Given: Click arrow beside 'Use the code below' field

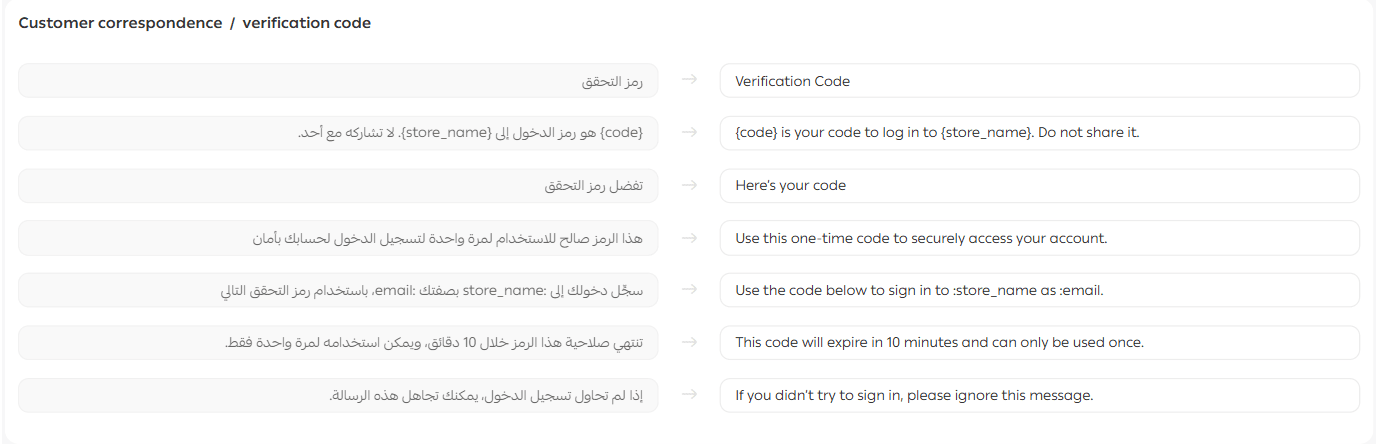Looking at the screenshot, I should 689,290.
